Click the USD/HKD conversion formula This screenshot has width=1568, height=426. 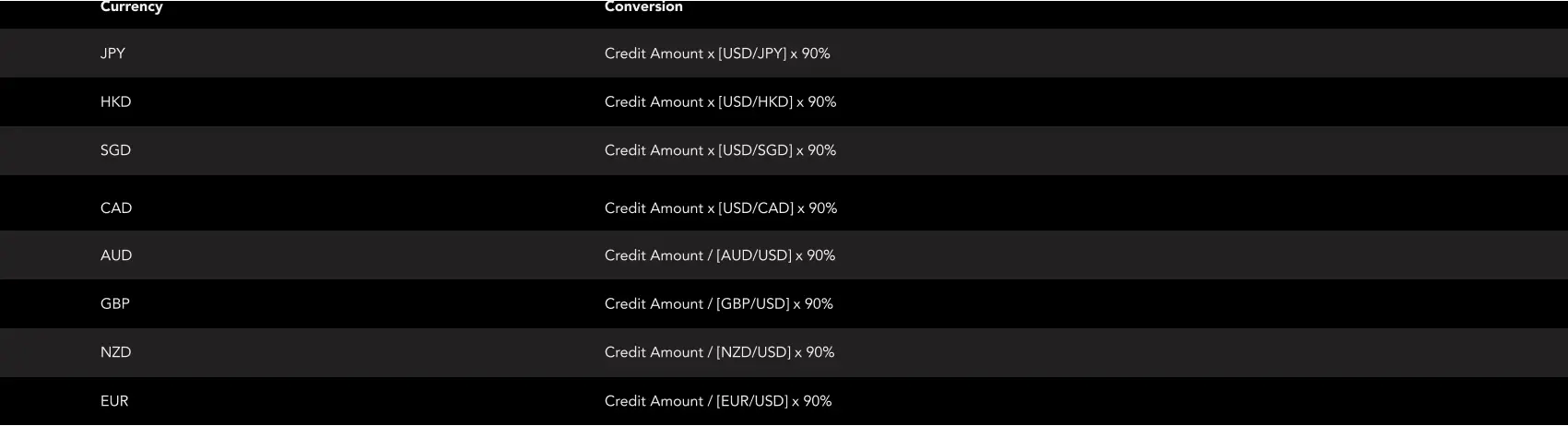[x=720, y=102]
